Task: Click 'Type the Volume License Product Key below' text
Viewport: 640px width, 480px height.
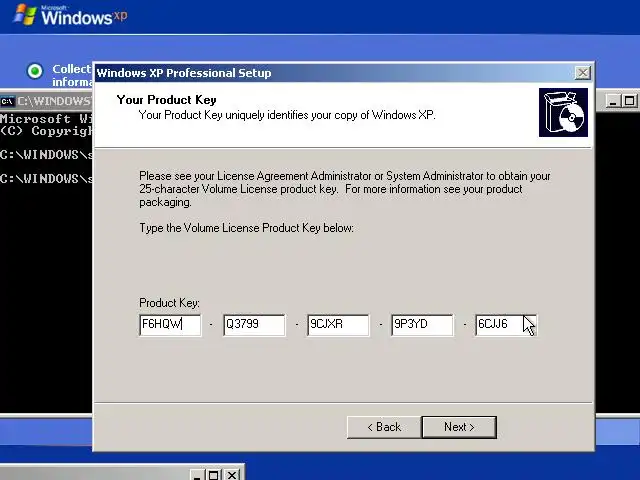Action: (247, 228)
